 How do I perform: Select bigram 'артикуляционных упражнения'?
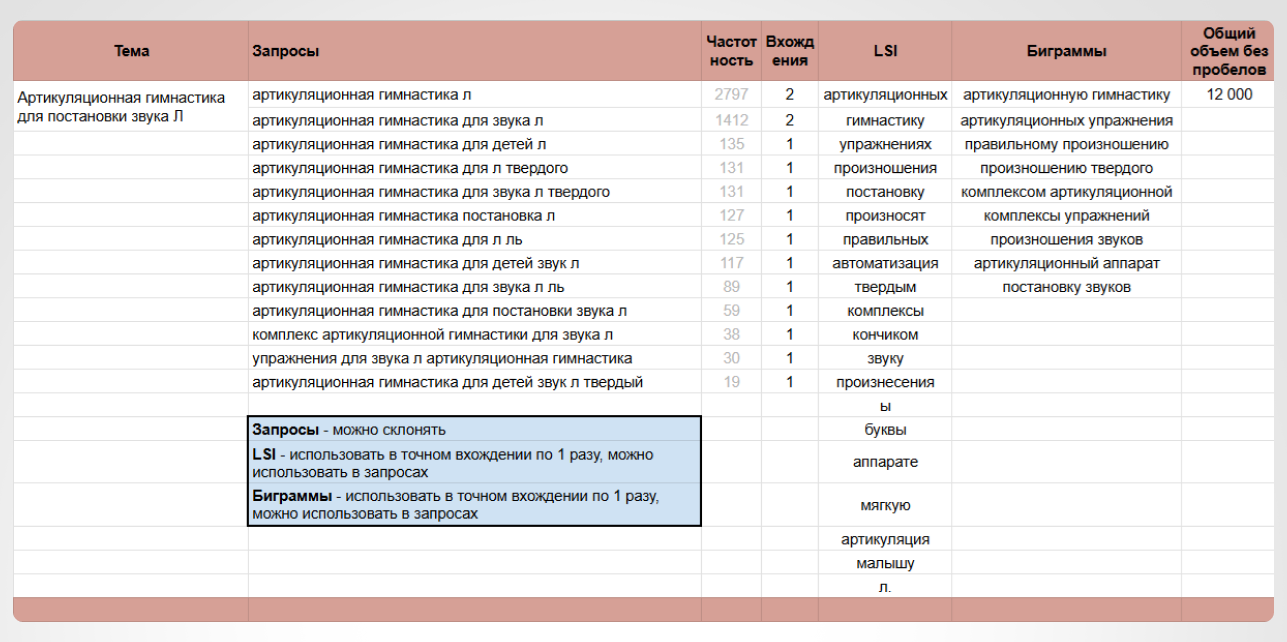pyautogui.click(x=1066, y=120)
